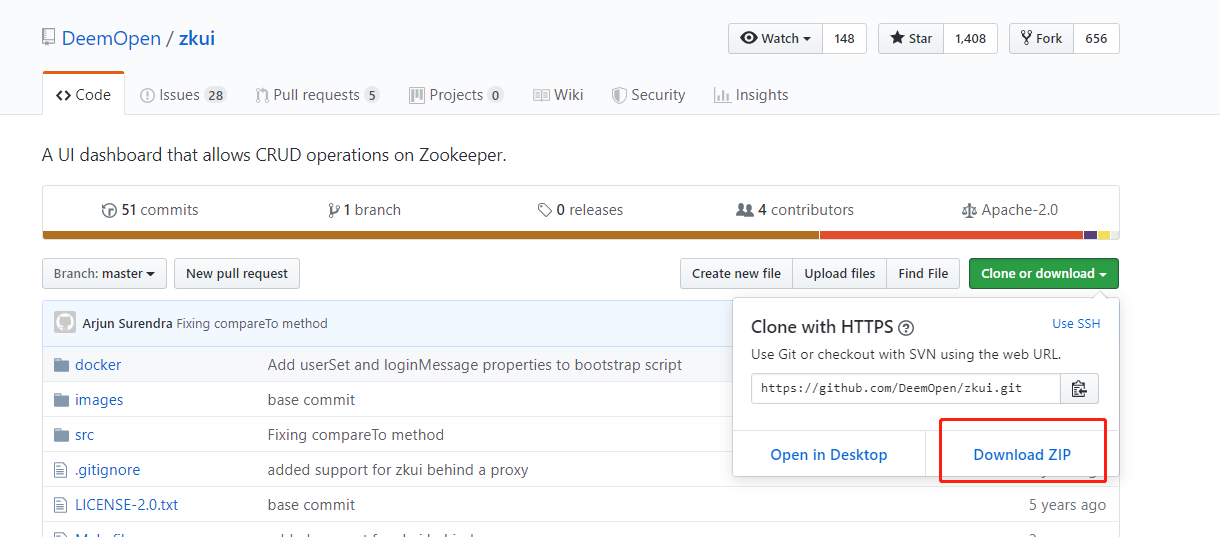Expand the Branch: master selector
This screenshot has width=1220, height=537.
pos(104,274)
